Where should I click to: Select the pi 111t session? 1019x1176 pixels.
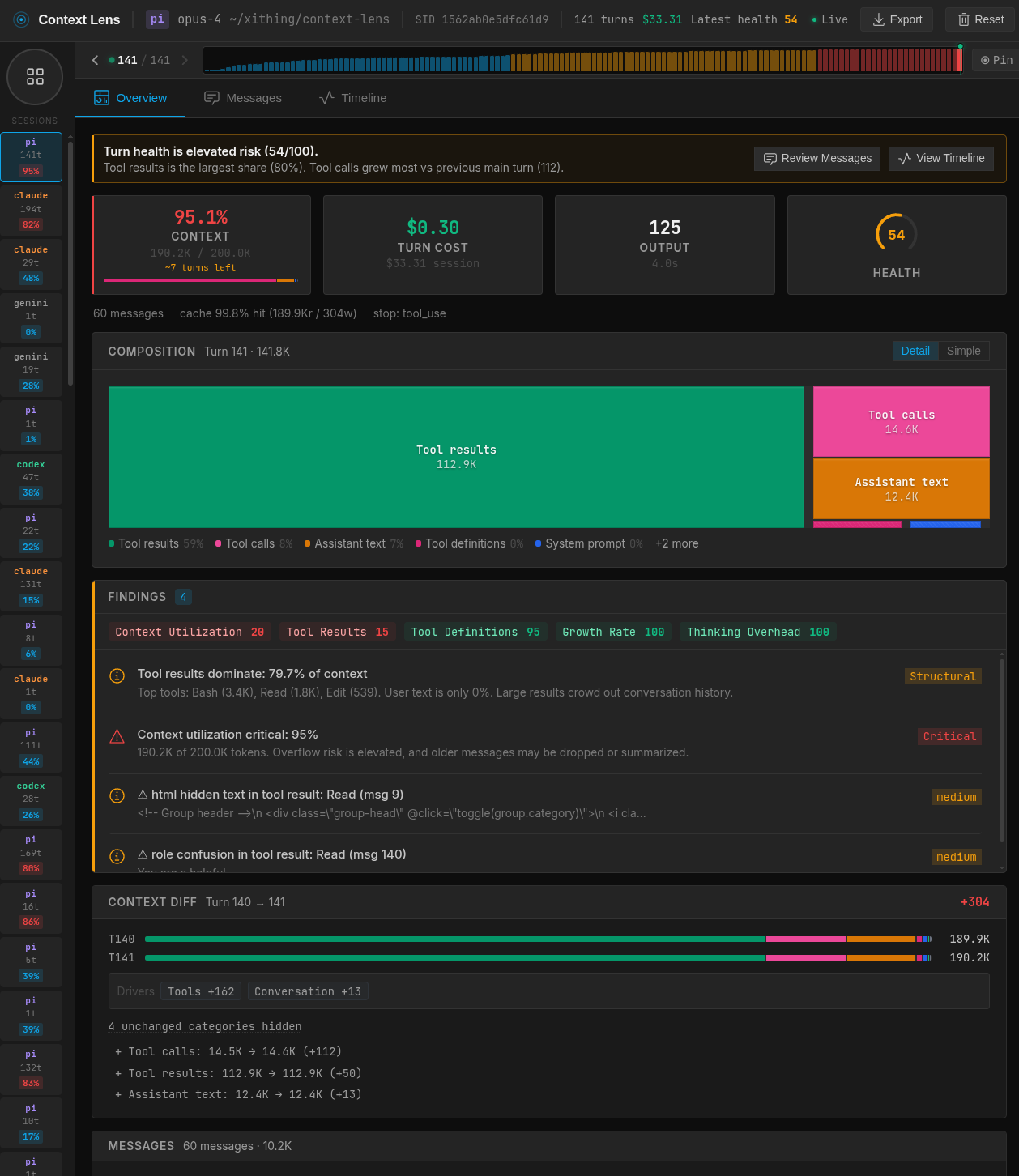coord(31,747)
